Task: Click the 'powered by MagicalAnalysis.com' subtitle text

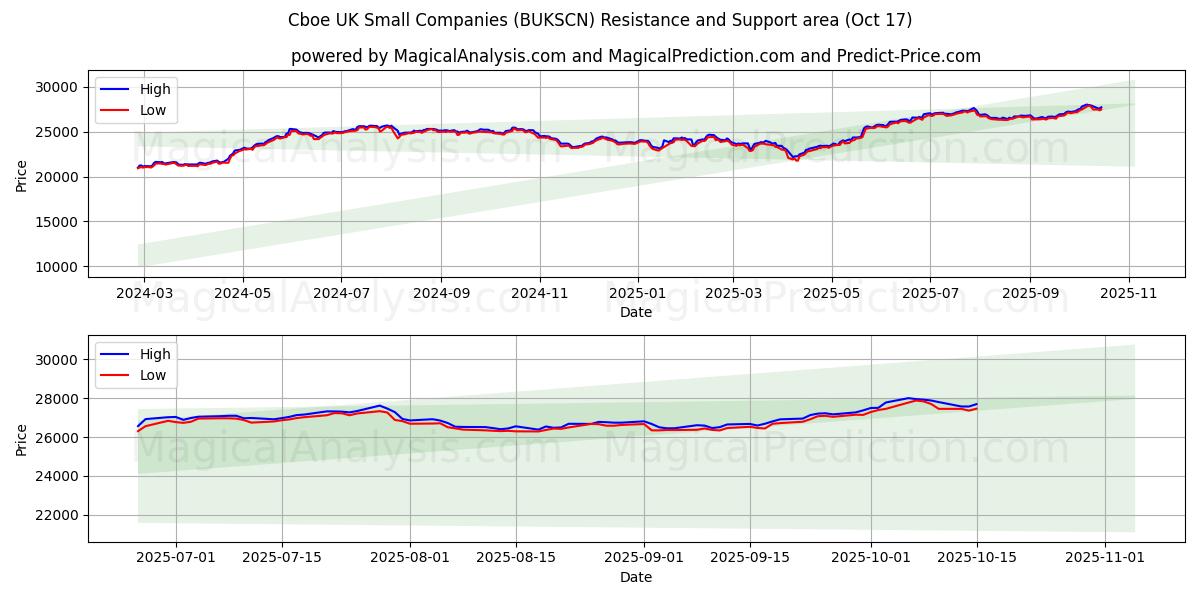Action: click(x=636, y=56)
